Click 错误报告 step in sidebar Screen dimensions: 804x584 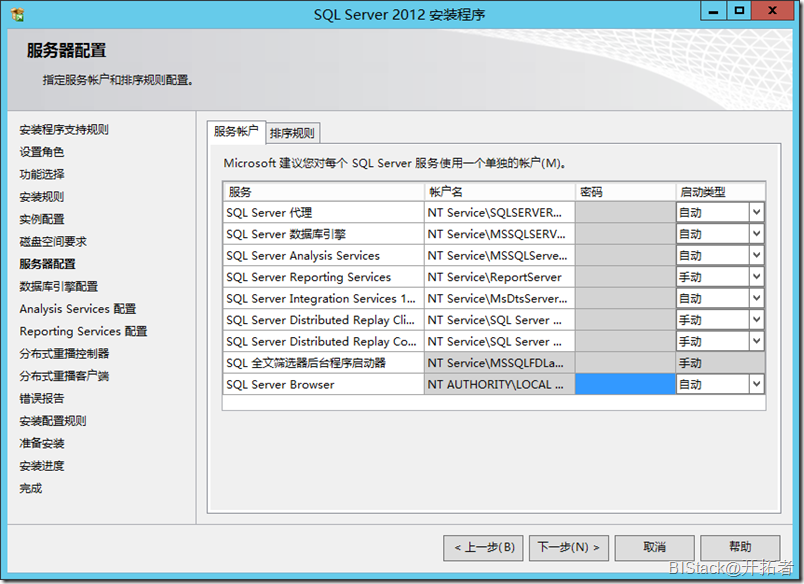(x=42, y=398)
